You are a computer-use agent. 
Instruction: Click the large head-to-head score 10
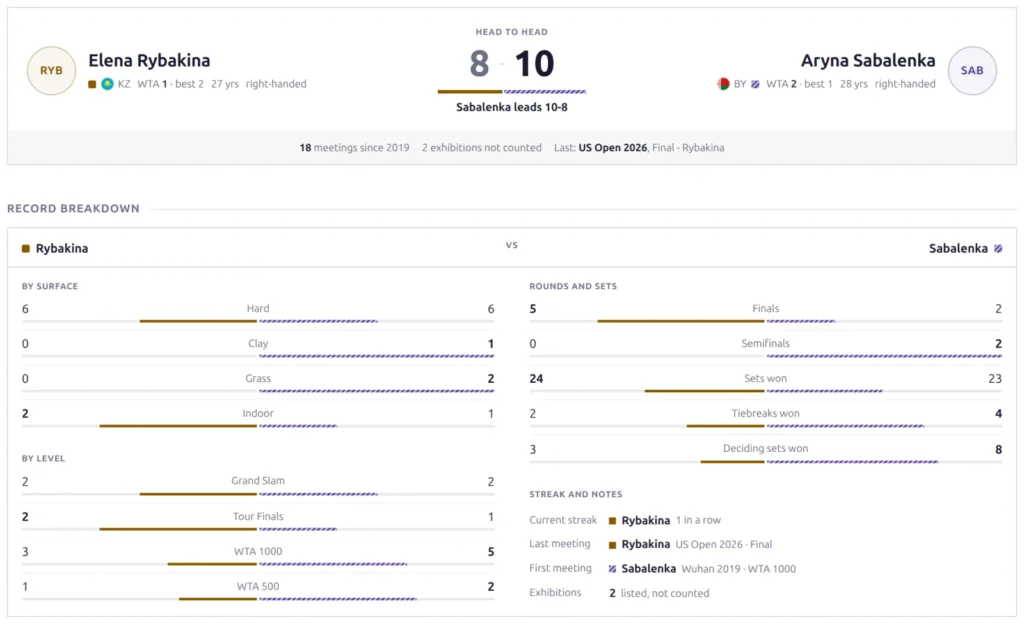click(x=534, y=64)
